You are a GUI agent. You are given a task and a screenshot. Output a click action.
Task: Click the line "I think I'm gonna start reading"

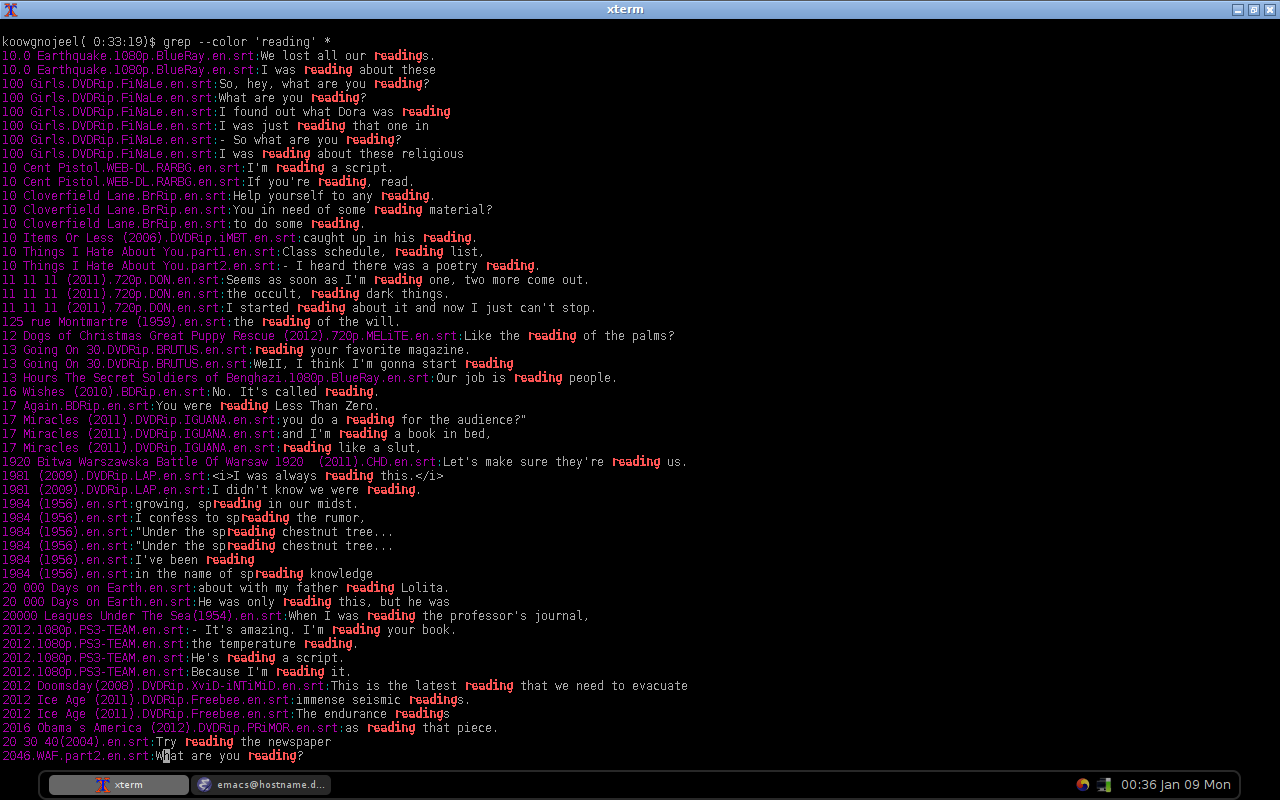click(x=383, y=364)
